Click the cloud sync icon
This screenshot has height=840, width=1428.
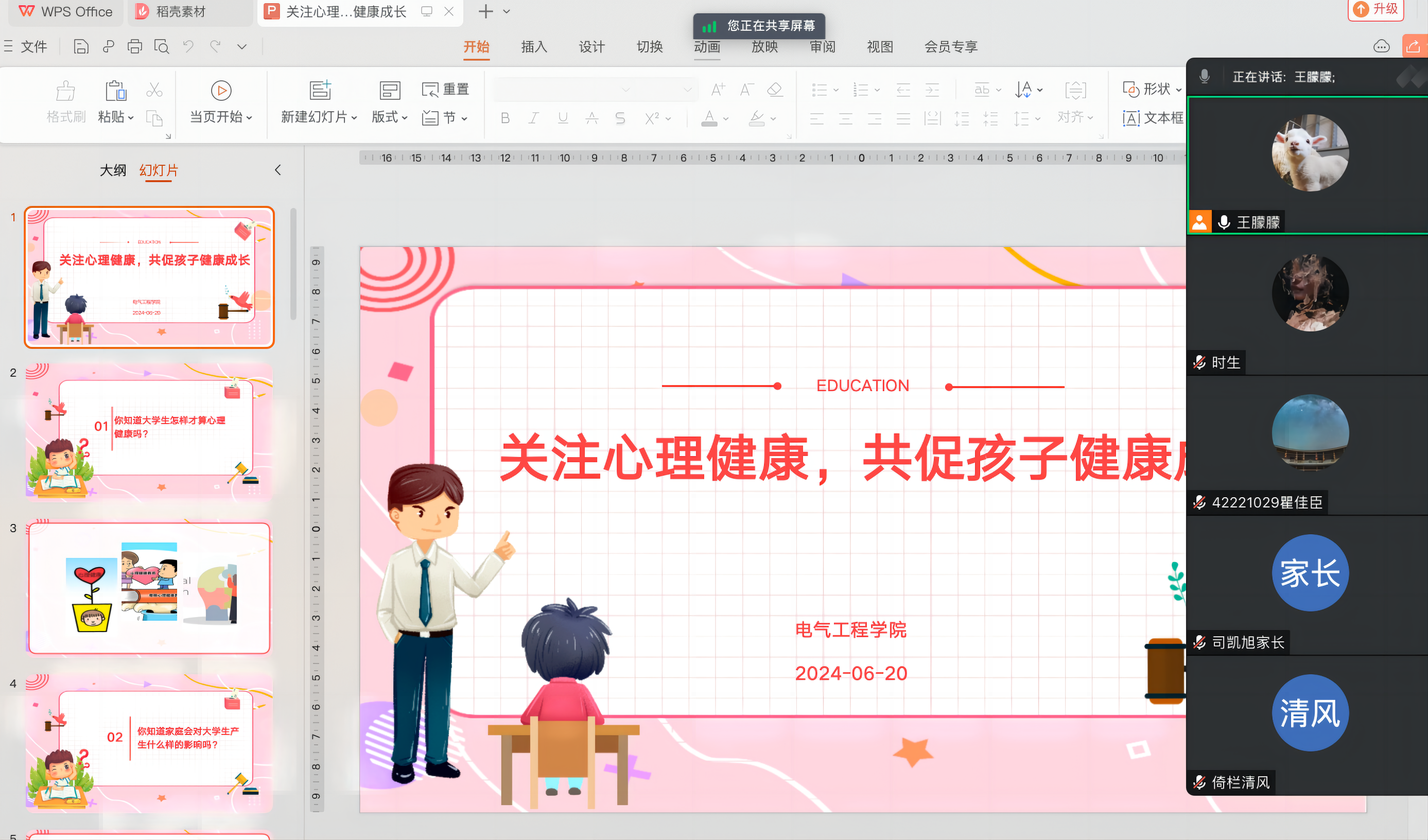tap(1381, 46)
